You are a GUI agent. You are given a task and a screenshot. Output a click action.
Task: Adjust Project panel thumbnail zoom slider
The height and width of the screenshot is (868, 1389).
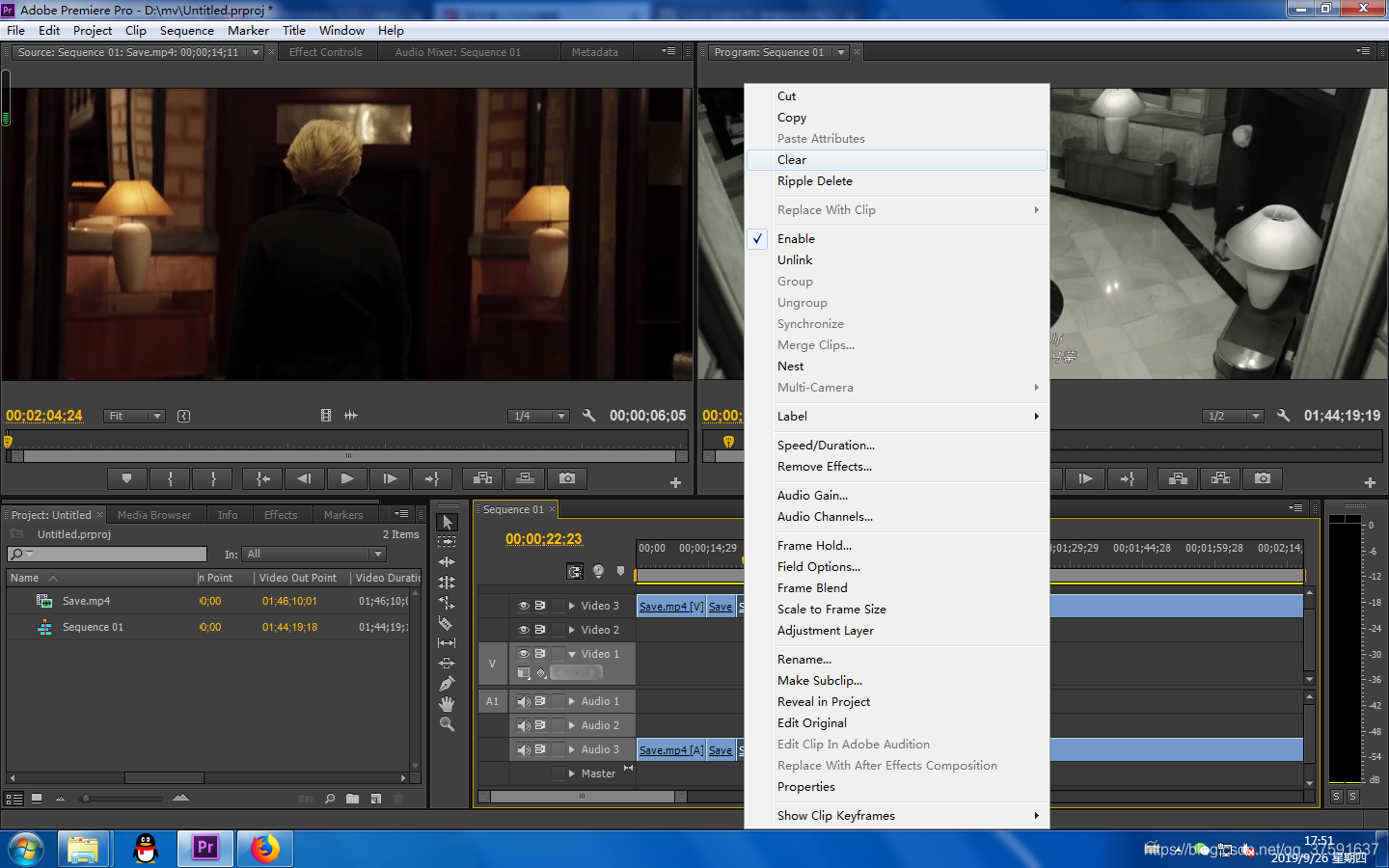coord(85,799)
